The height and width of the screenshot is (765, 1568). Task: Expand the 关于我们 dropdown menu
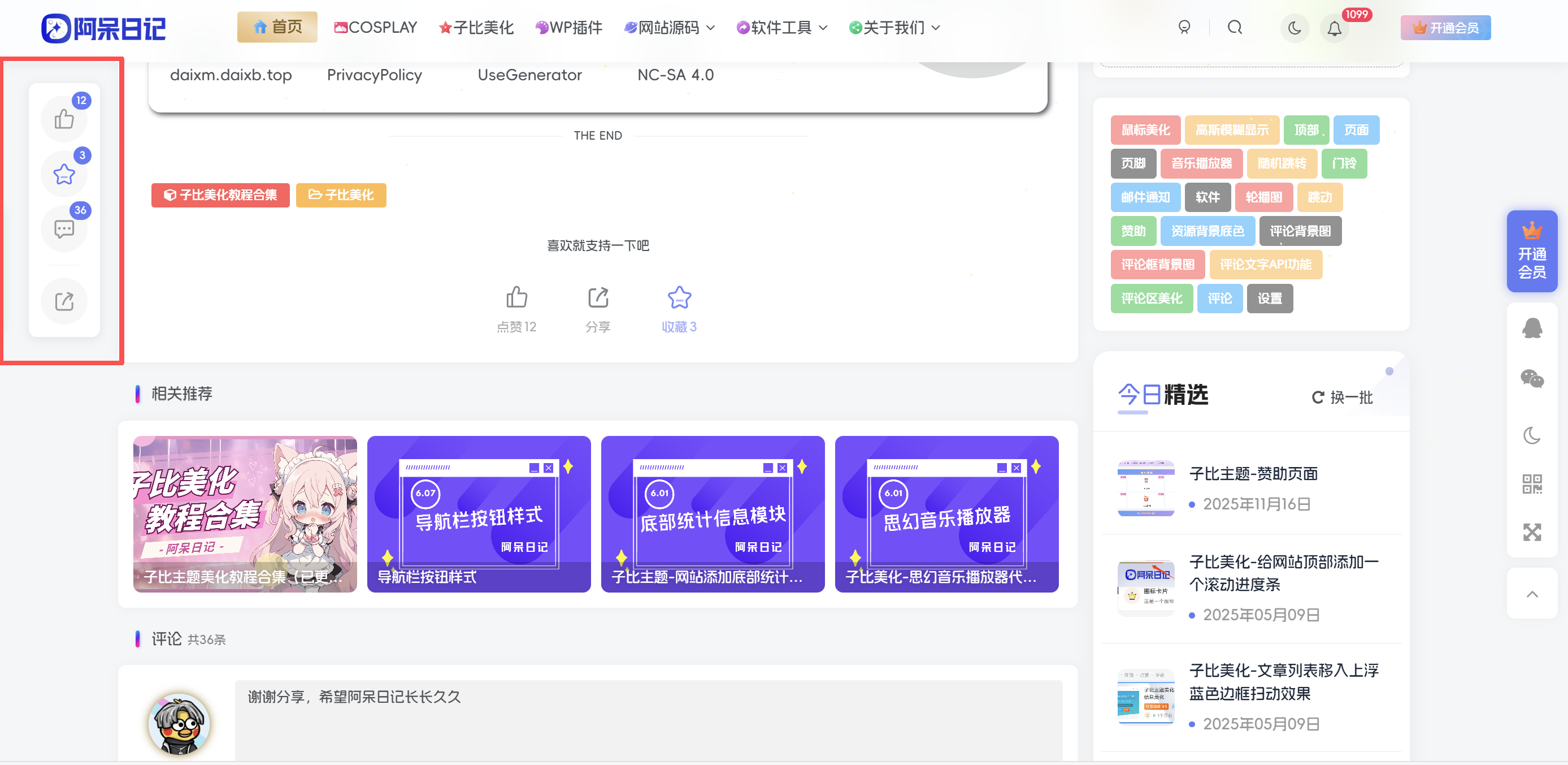coord(892,27)
